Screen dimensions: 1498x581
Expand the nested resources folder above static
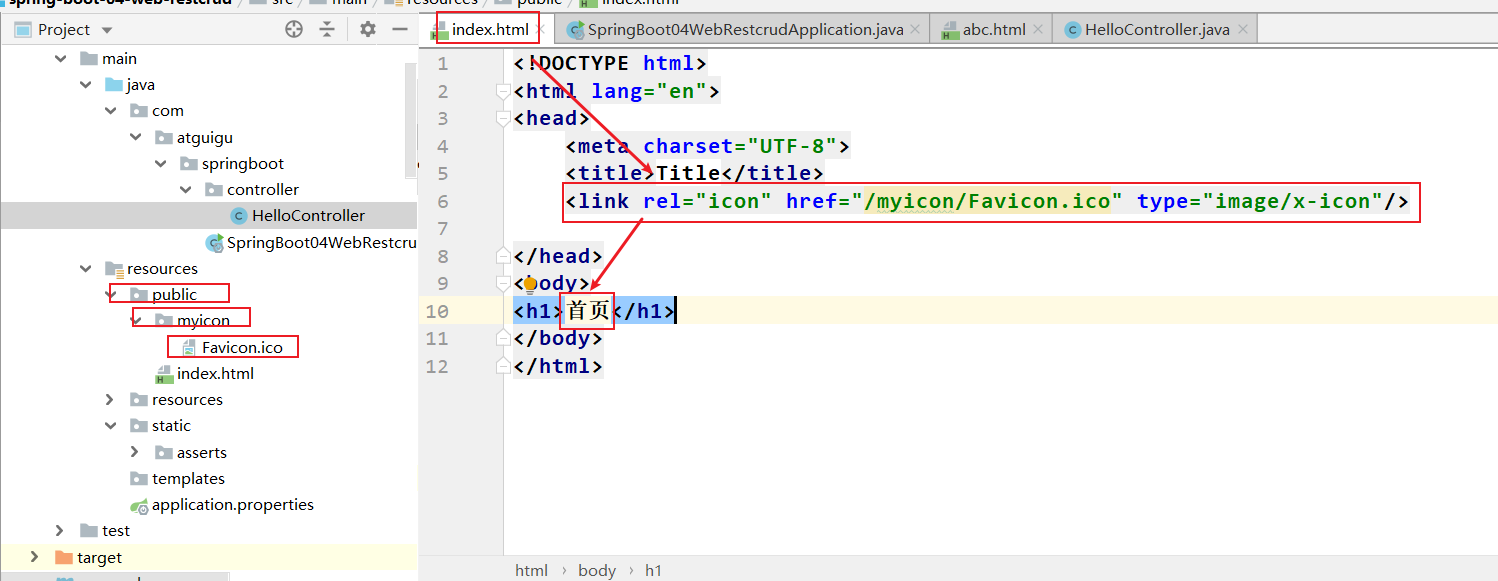[110, 399]
